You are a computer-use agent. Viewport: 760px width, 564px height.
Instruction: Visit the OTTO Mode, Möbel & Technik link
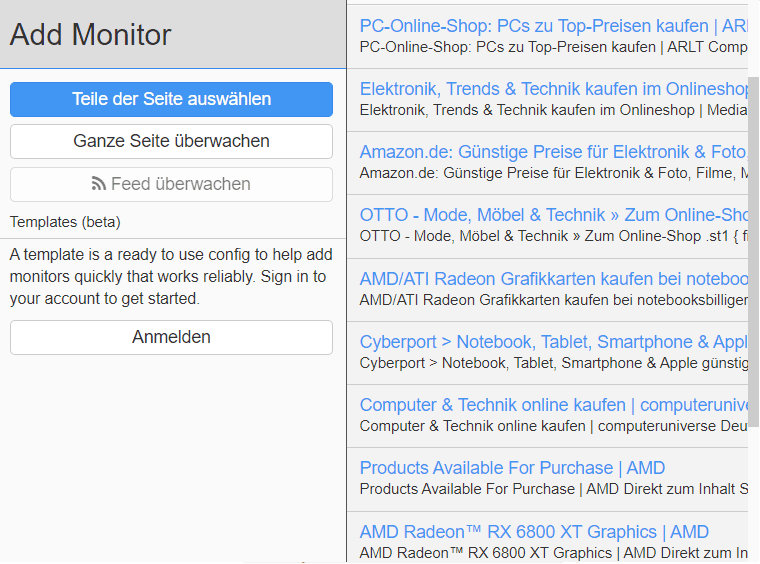click(x=554, y=215)
